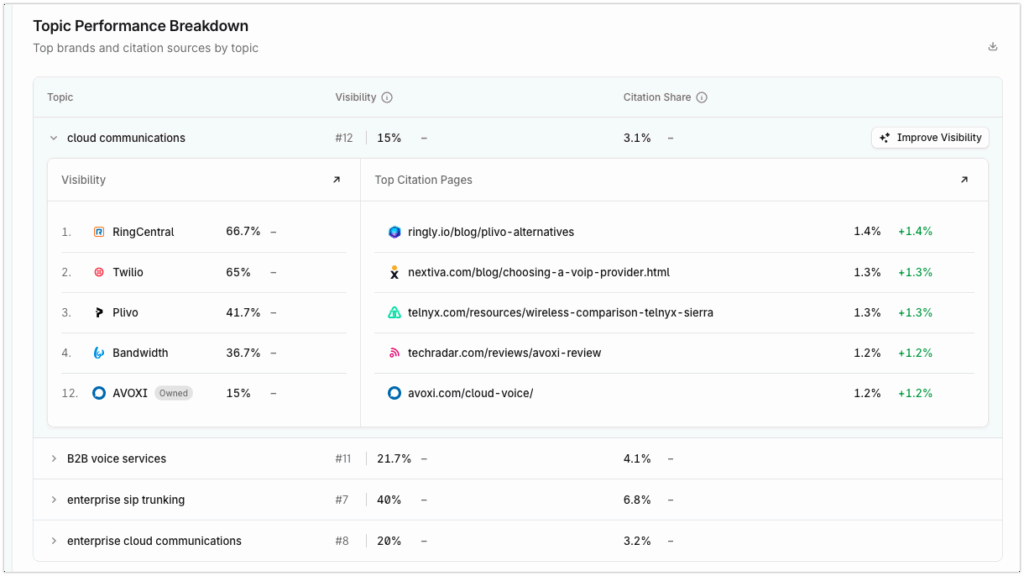The image size is (1024, 576).
Task: Expand the B2B voice services topic
Action: click(x=53, y=458)
